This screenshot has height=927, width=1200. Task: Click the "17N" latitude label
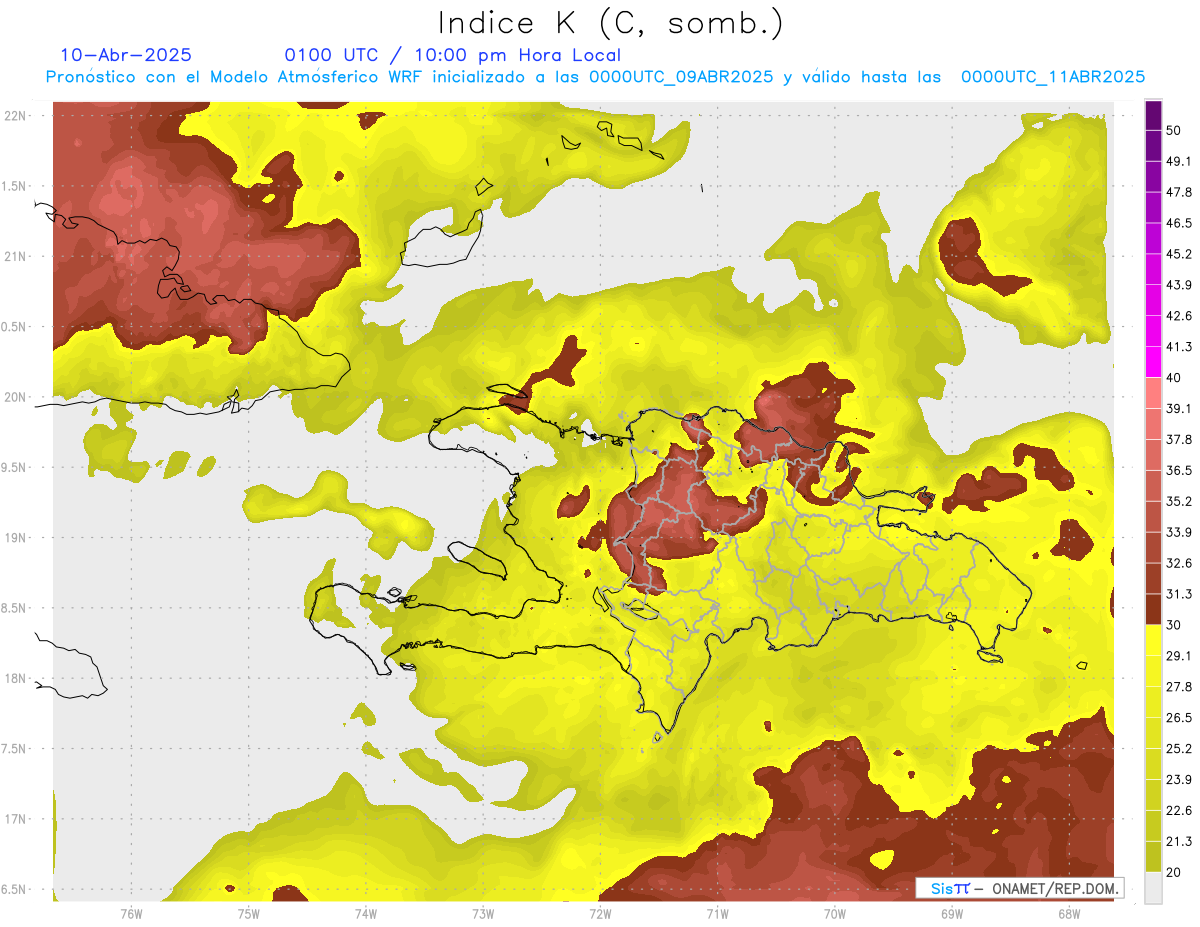(16, 819)
